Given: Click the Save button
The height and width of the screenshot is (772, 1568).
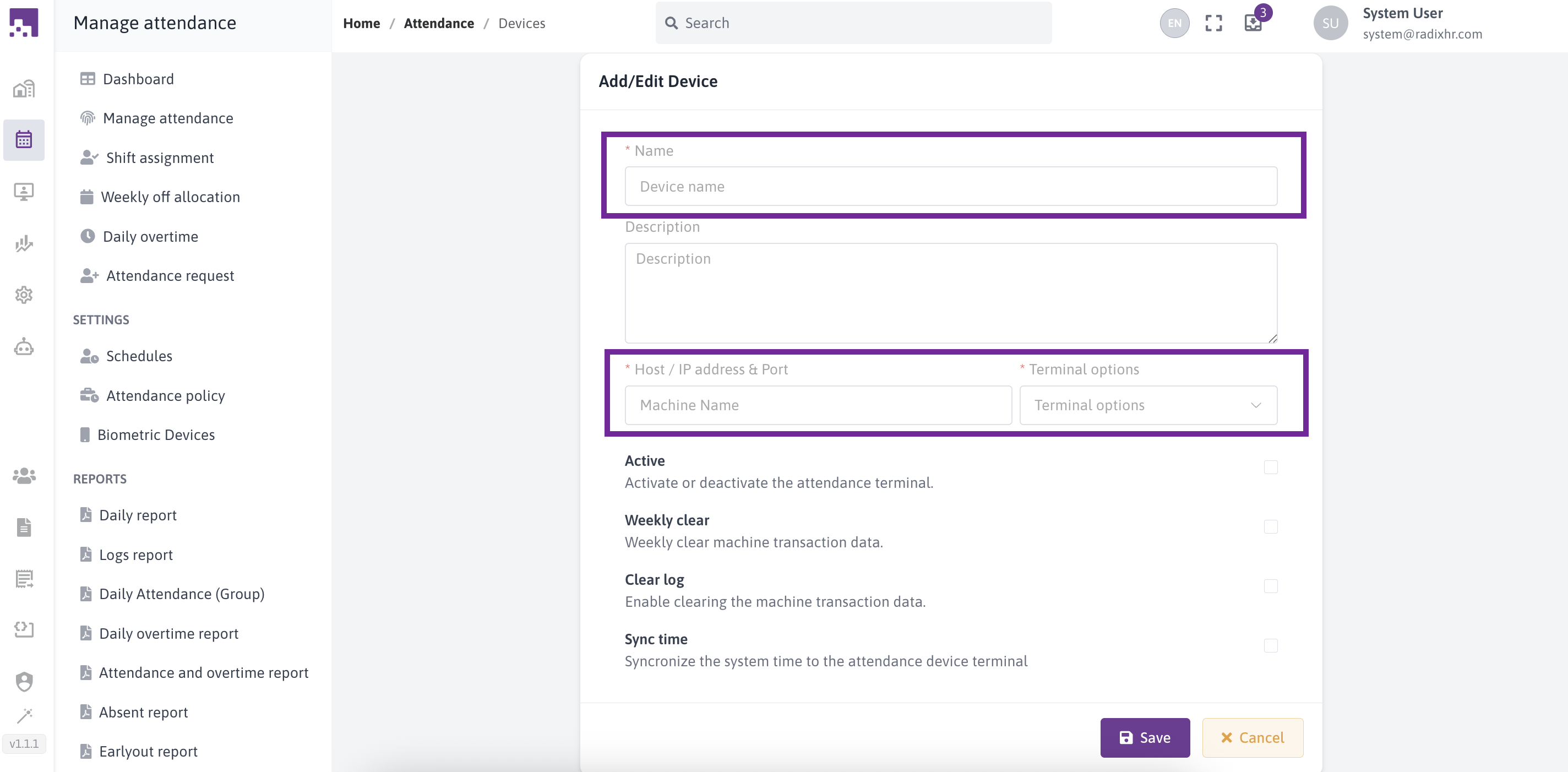Looking at the screenshot, I should (1145, 737).
